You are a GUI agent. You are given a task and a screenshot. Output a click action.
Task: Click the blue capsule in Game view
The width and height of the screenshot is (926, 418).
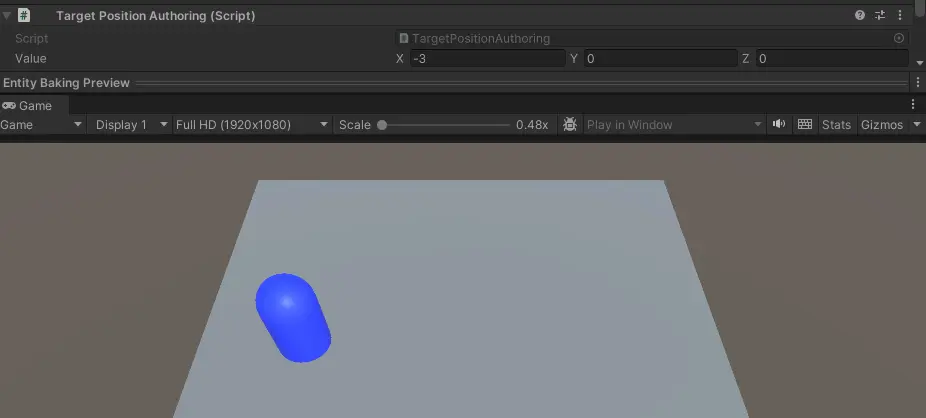pos(293,318)
